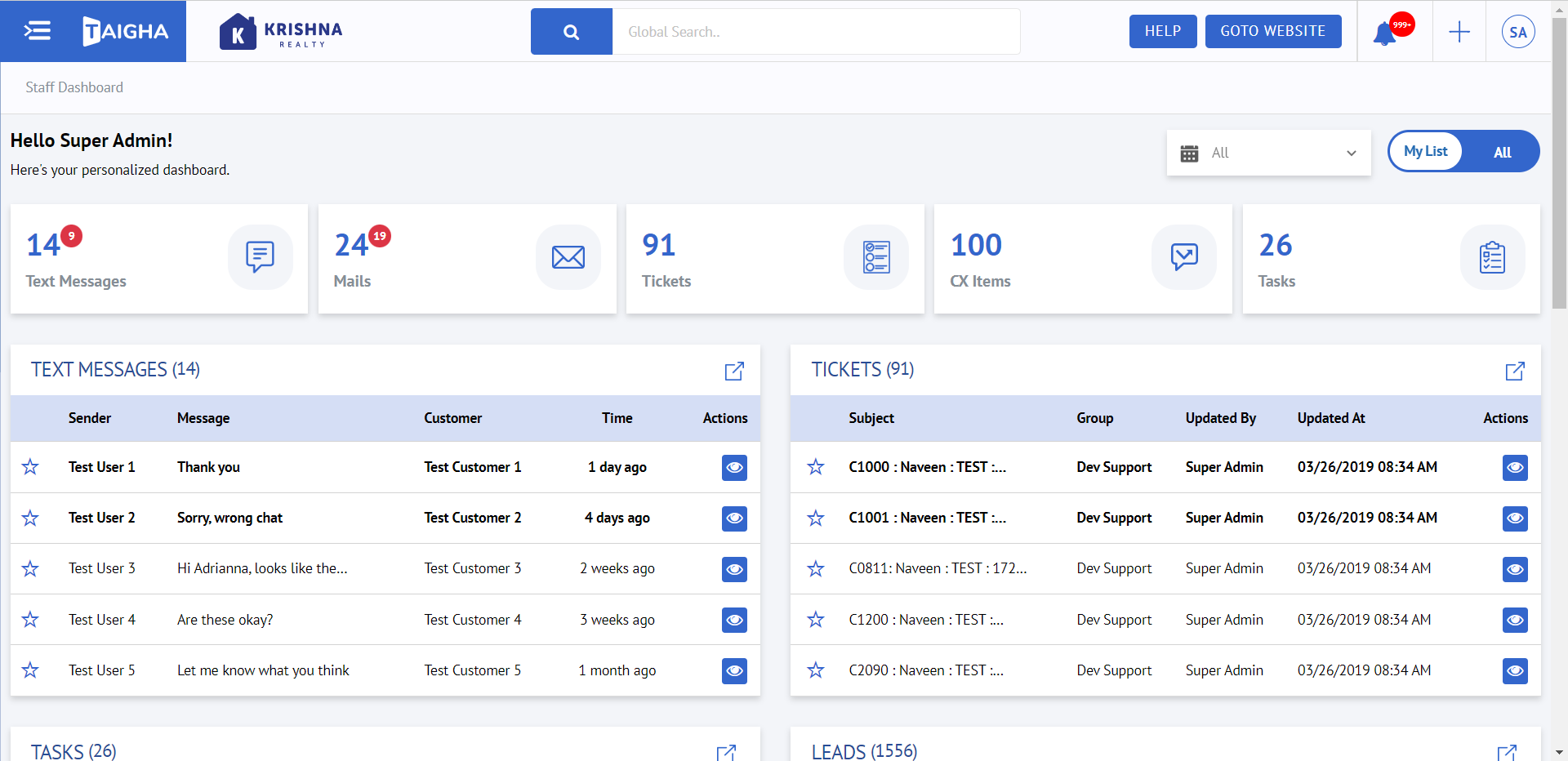Open the 24 Mails summary card
This screenshot has width=1568, height=761.
(x=467, y=259)
